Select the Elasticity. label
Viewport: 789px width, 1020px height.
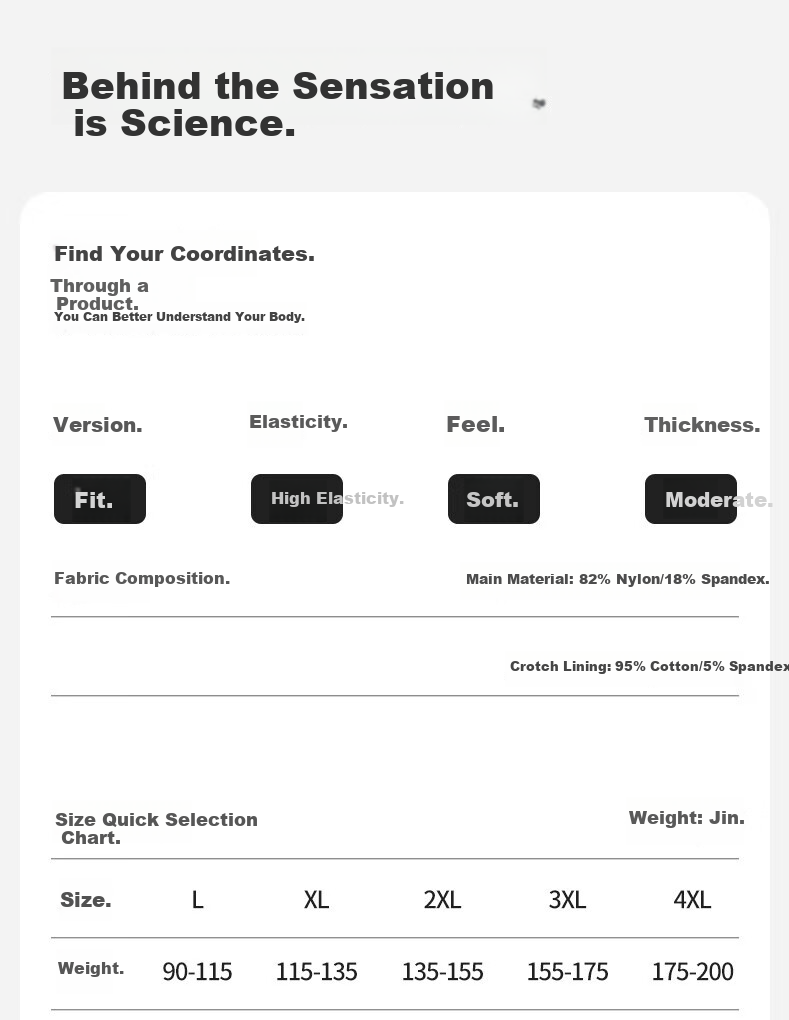(x=299, y=422)
